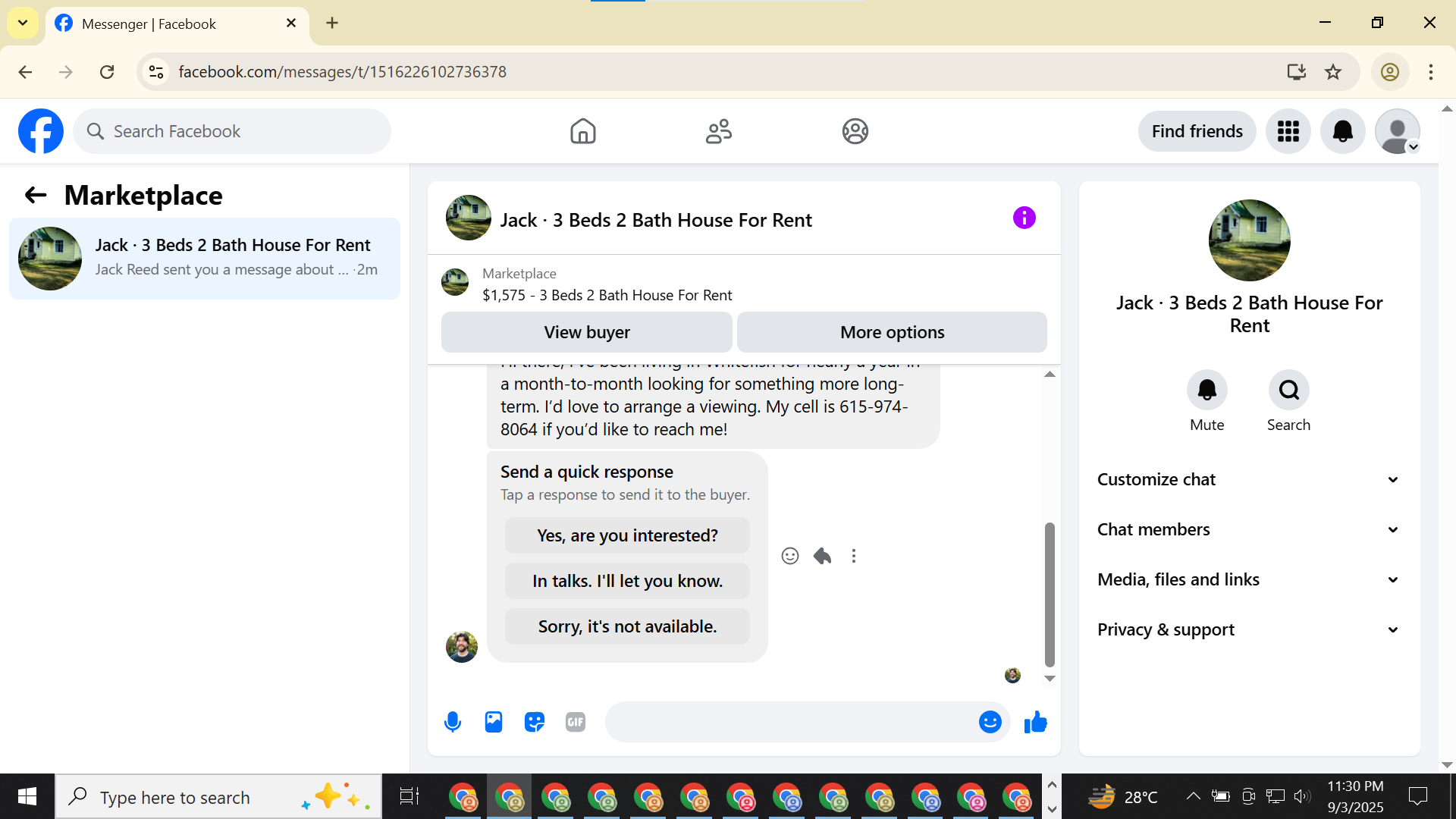1456x819 pixels.
Task: Click inside the message text box
Action: coord(789,722)
